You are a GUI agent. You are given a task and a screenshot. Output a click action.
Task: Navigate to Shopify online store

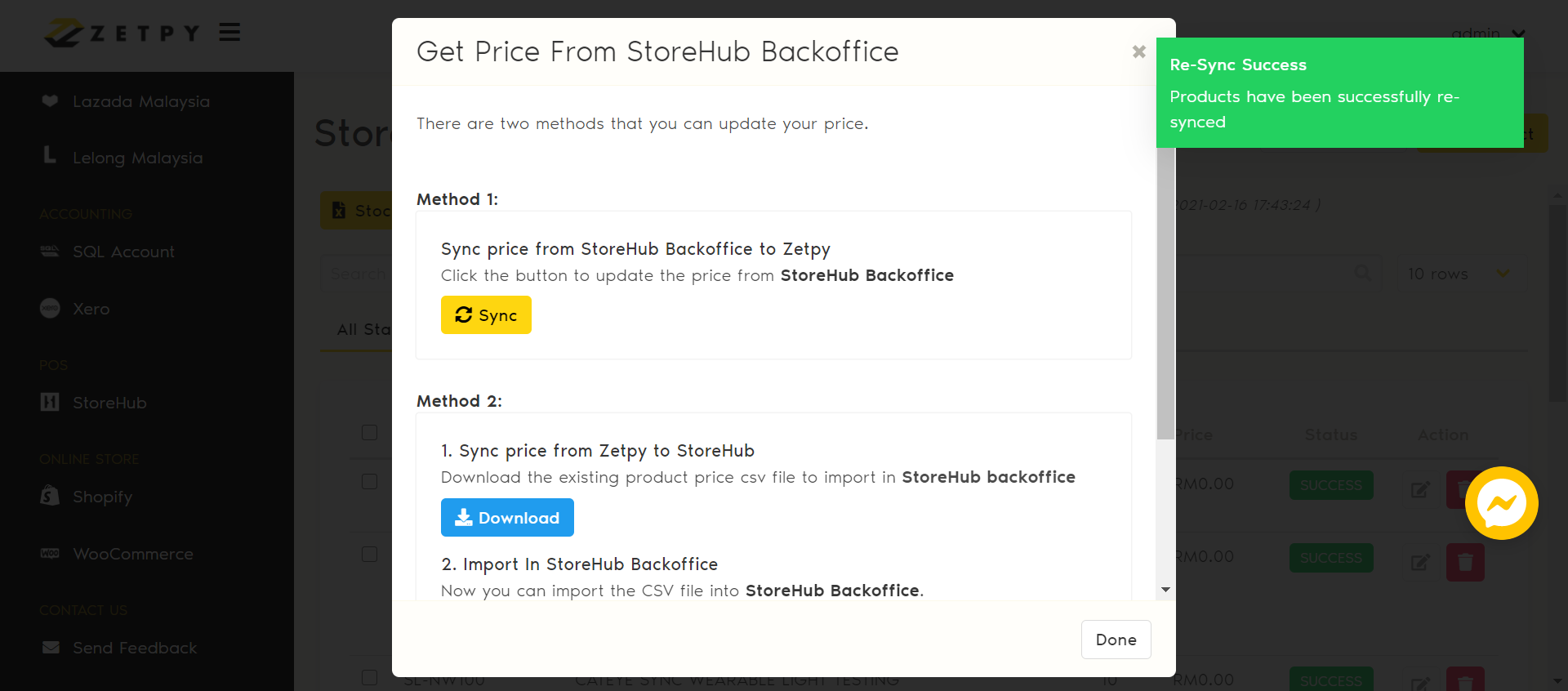(102, 497)
